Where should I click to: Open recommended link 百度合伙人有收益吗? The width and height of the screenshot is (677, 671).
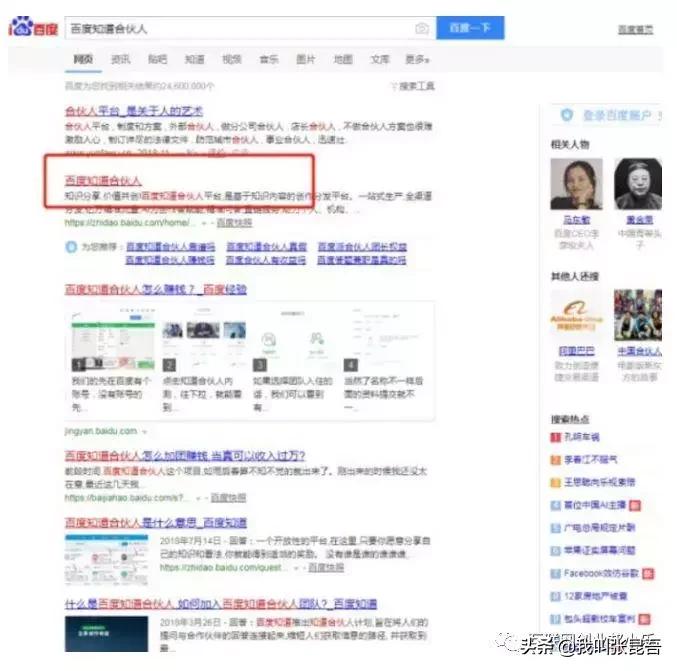[266, 260]
